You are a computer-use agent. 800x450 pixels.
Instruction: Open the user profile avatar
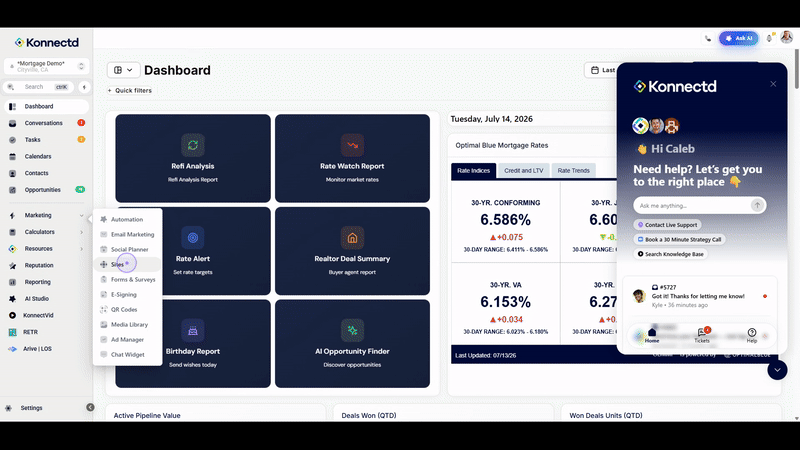tap(786, 37)
